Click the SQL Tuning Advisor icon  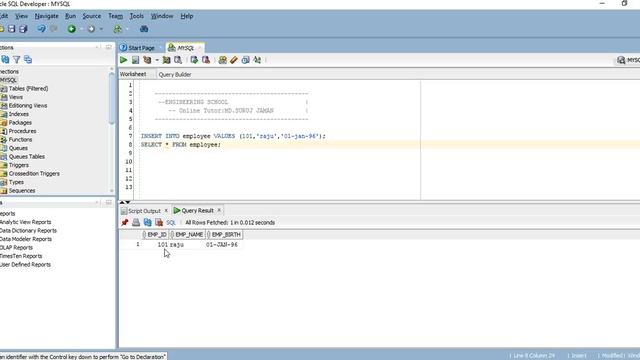tap(178, 60)
